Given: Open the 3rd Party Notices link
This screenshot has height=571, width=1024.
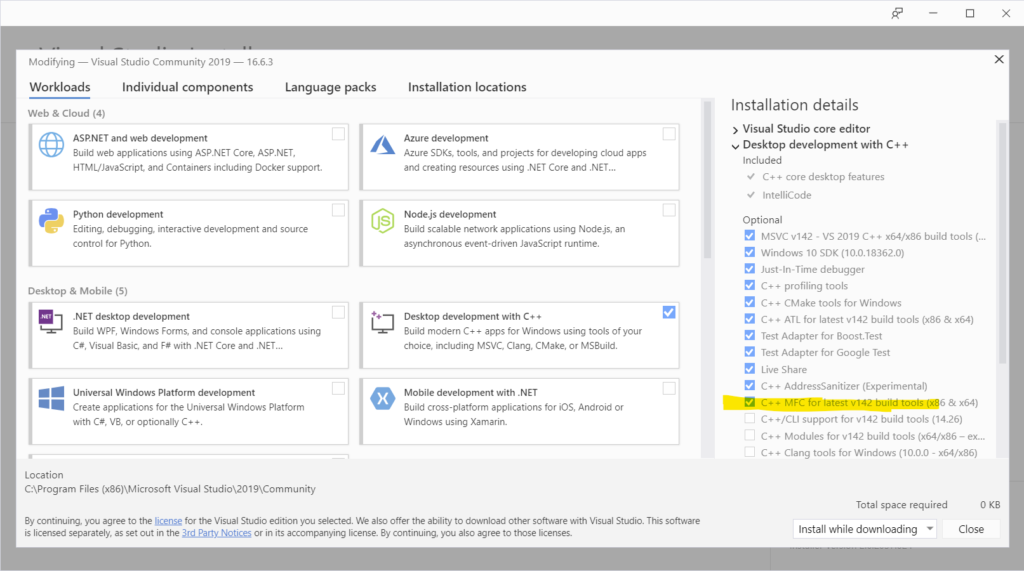Looking at the screenshot, I should [x=216, y=532].
